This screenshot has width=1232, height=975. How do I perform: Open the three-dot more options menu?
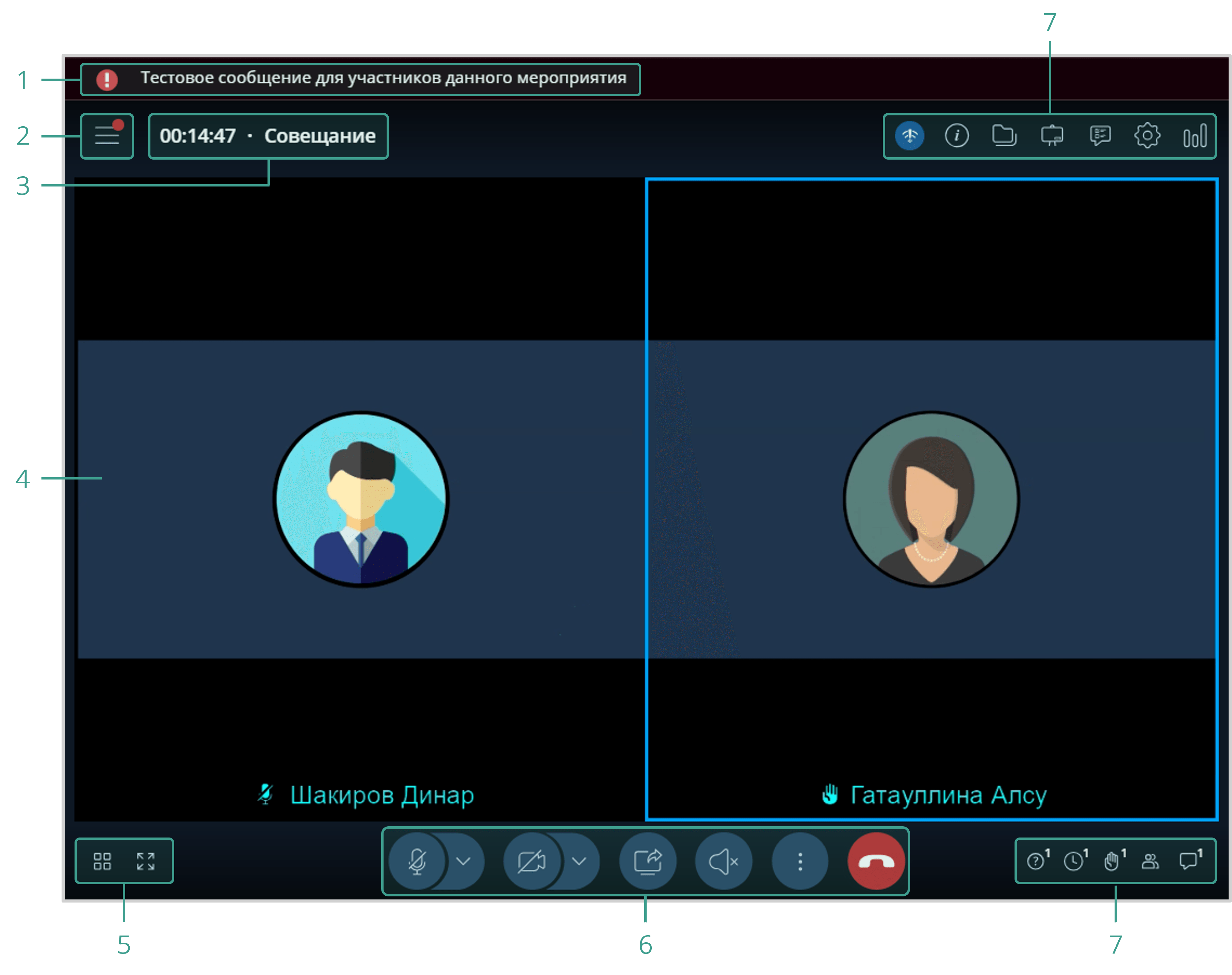(800, 861)
